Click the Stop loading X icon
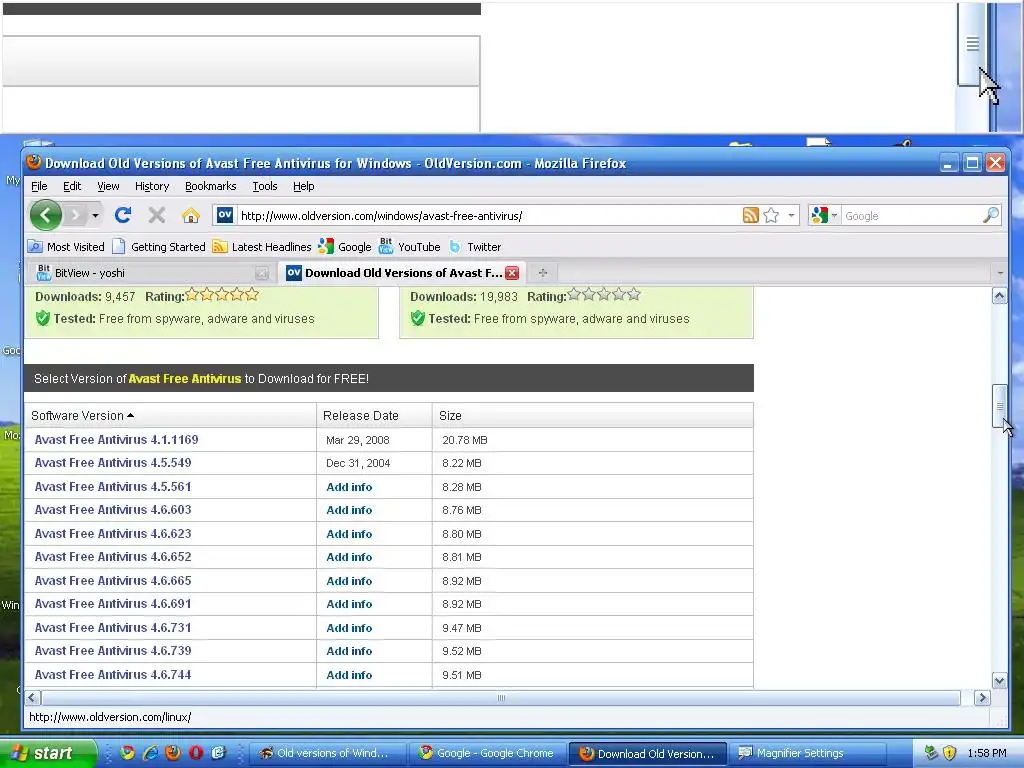The height and width of the screenshot is (768, 1024). [x=156, y=215]
